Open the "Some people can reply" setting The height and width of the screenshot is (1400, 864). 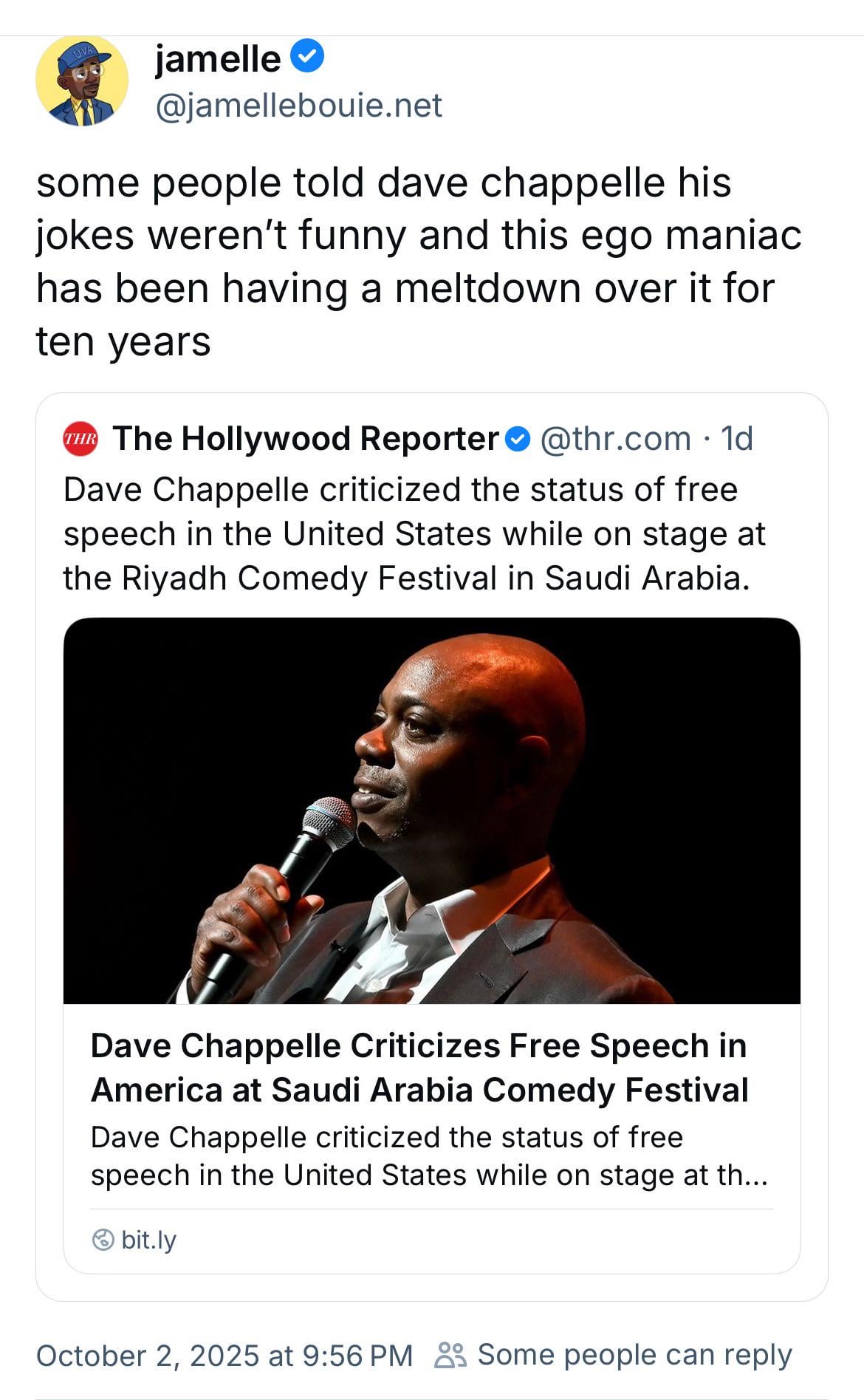634,1354
